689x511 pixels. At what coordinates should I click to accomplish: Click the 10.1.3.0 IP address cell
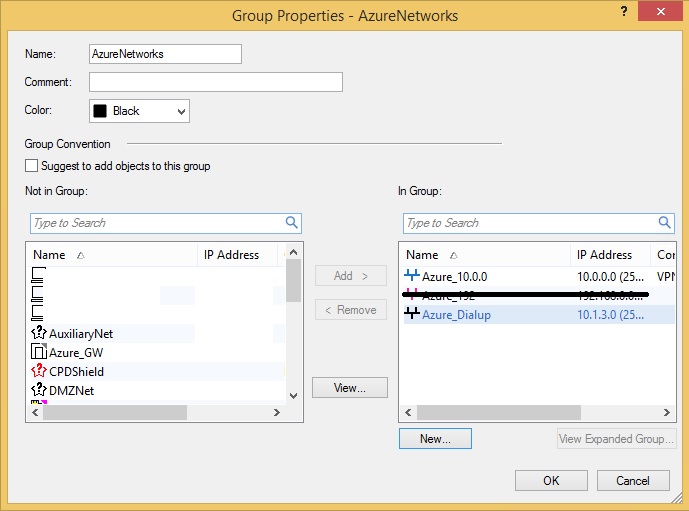pos(610,315)
